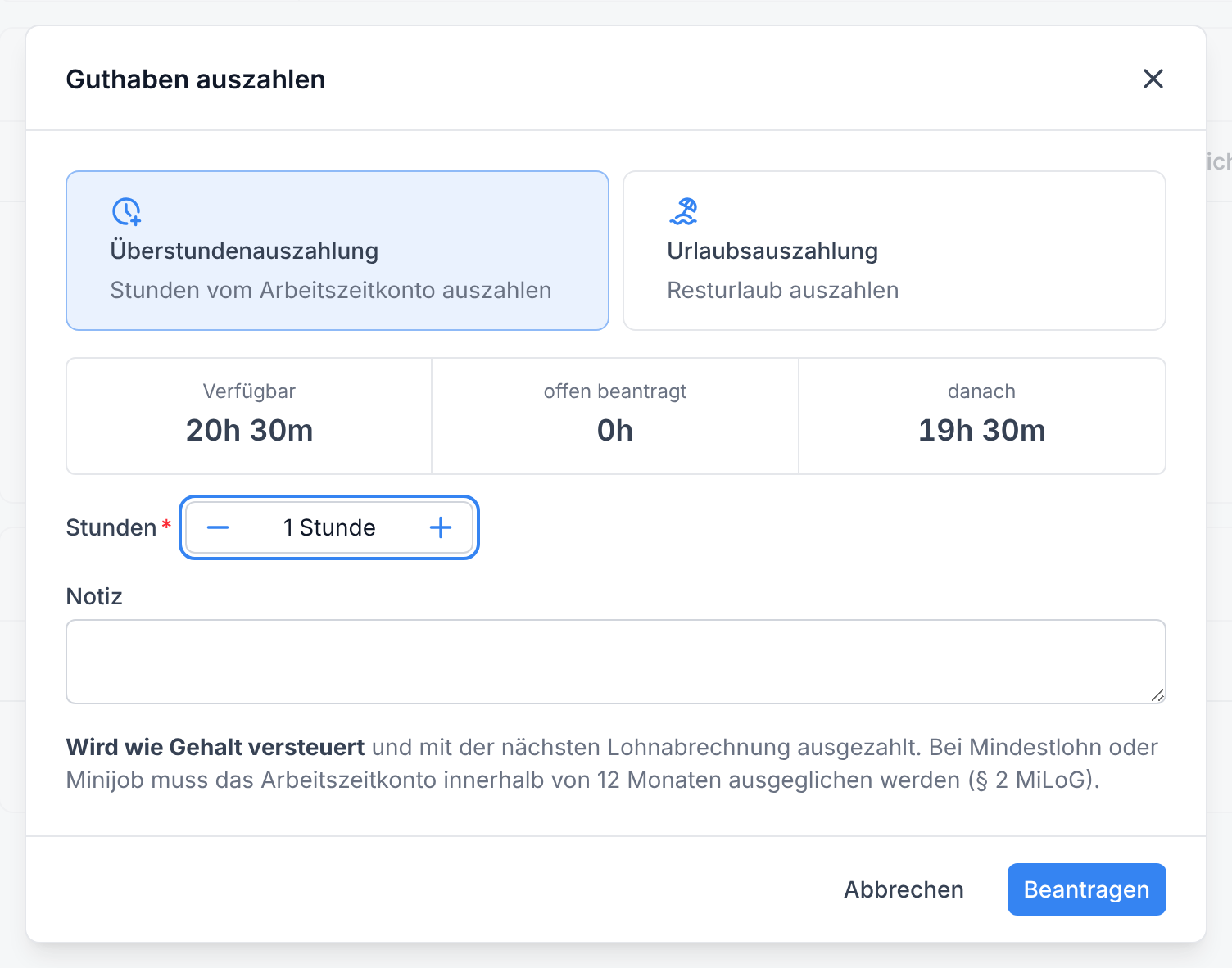
Task: Submit with the Beantragen button
Action: pyautogui.click(x=1086, y=889)
